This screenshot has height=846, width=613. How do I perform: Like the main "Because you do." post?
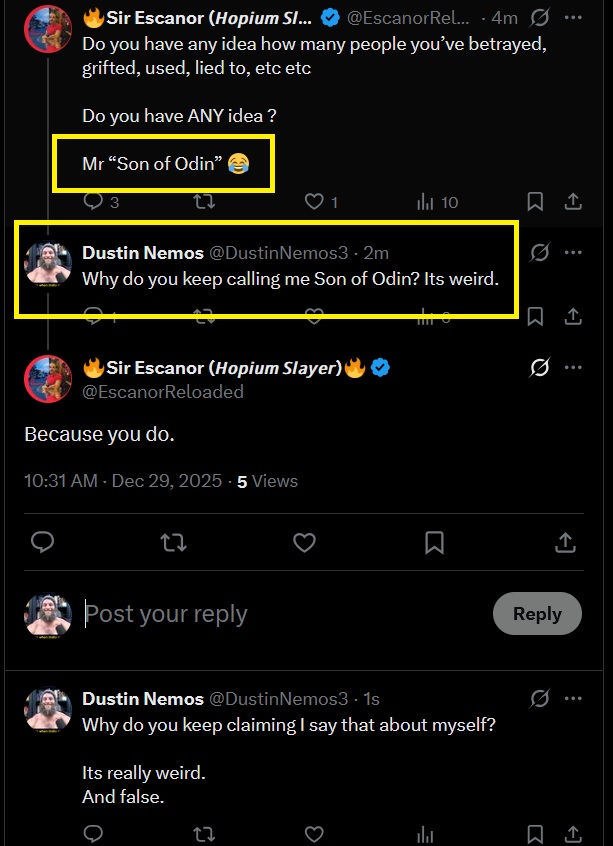coord(304,542)
